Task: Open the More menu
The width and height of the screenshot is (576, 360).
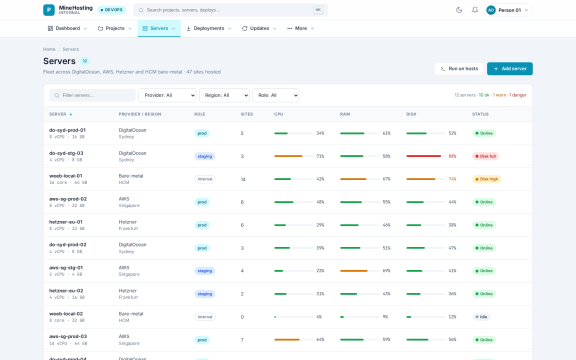Action: [x=300, y=28]
